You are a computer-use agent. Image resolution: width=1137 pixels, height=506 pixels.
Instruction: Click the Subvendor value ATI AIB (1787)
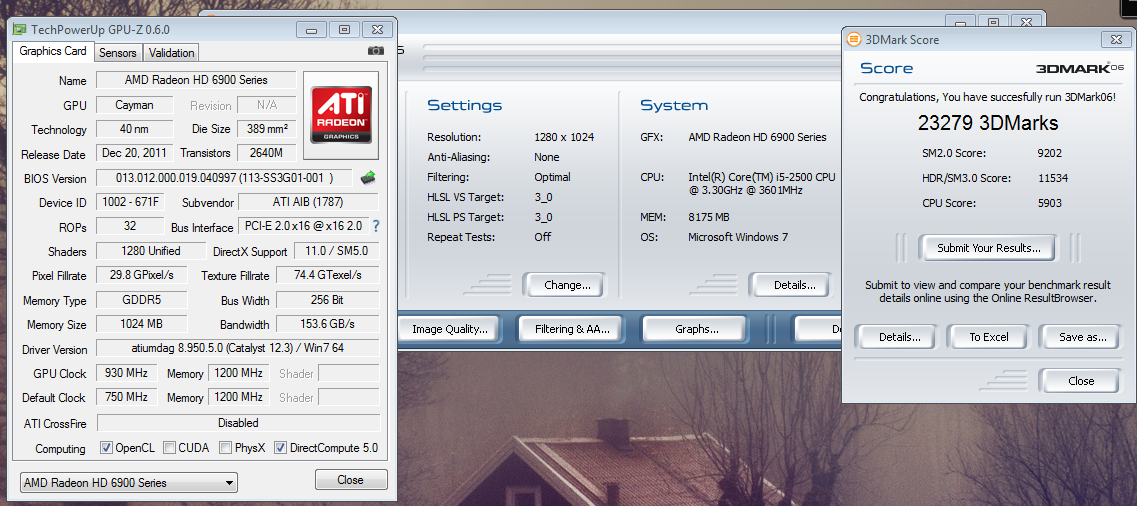click(308, 202)
